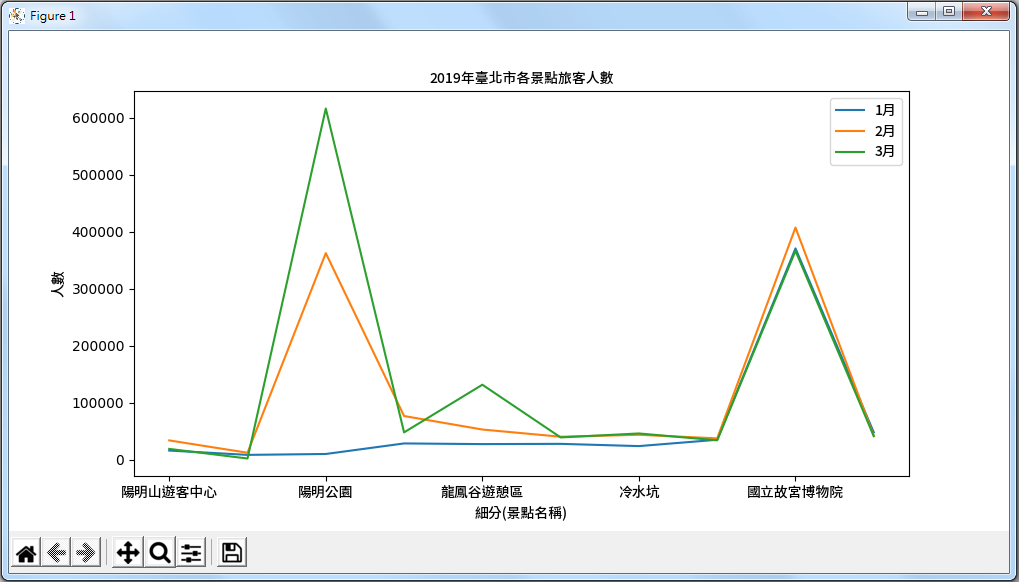Toggle the 3月 legend entry
The height and width of the screenshot is (582, 1019).
tap(886, 150)
